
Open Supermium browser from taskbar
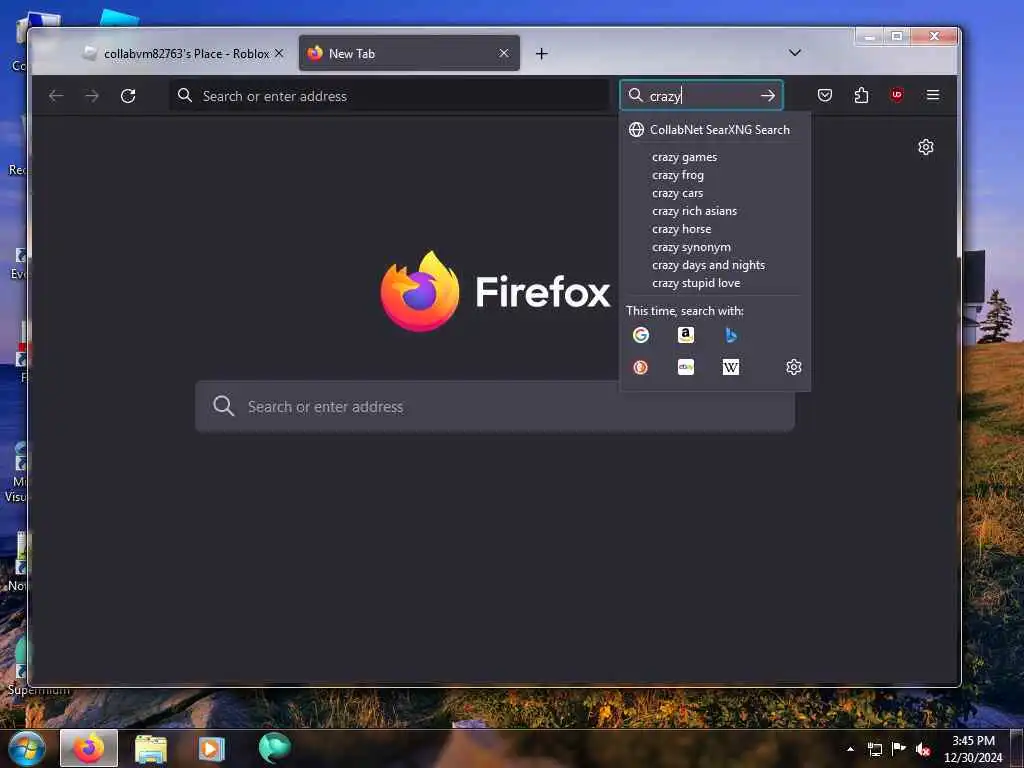pyautogui.click(x=274, y=748)
